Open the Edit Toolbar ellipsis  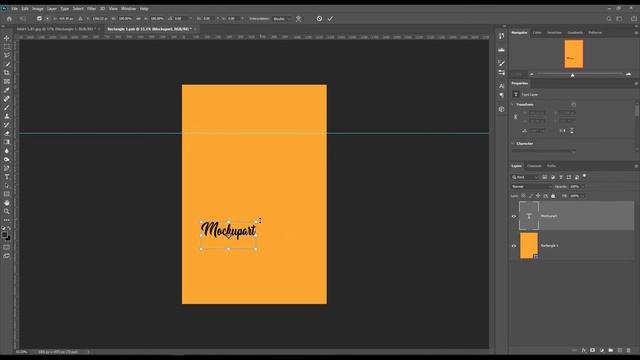tap(7, 220)
